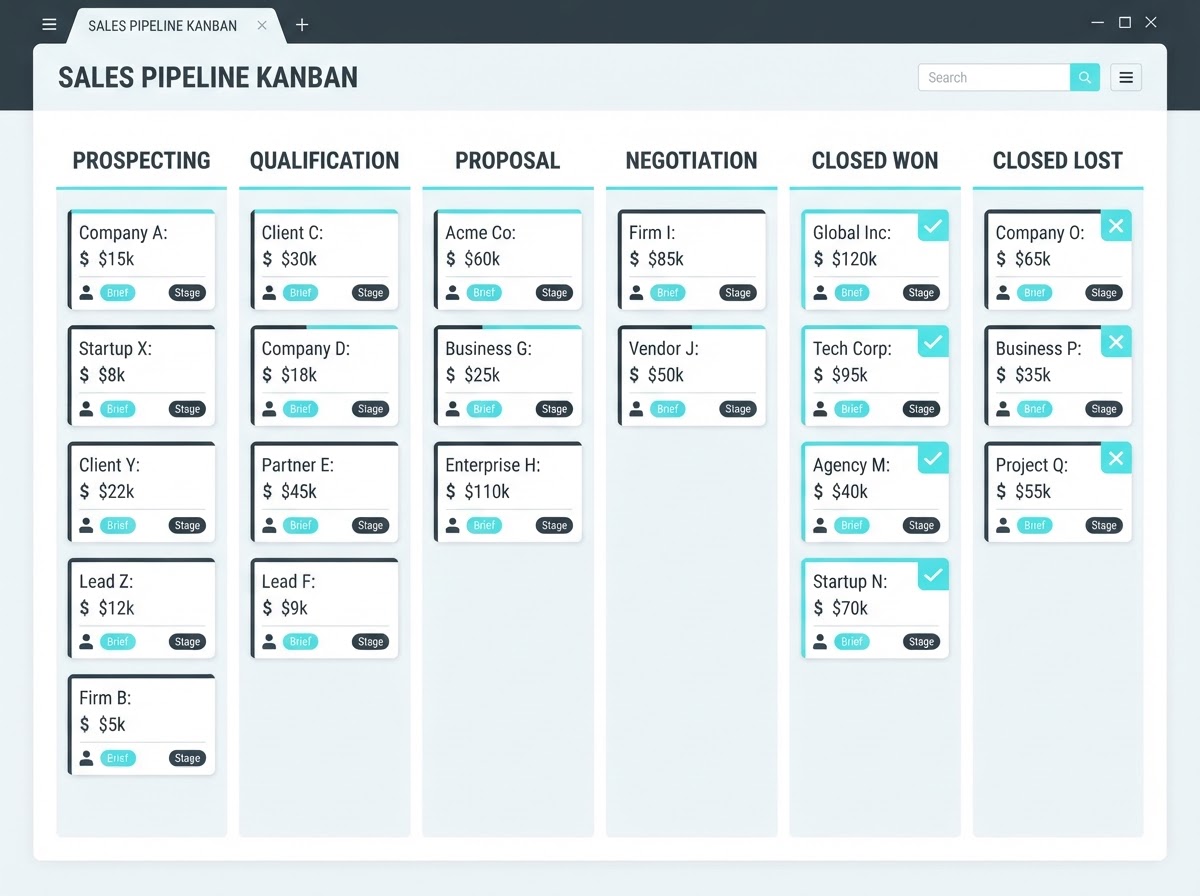
Task: Click the person icon on Vendor J card
Action: pyautogui.click(x=636, y=409)
